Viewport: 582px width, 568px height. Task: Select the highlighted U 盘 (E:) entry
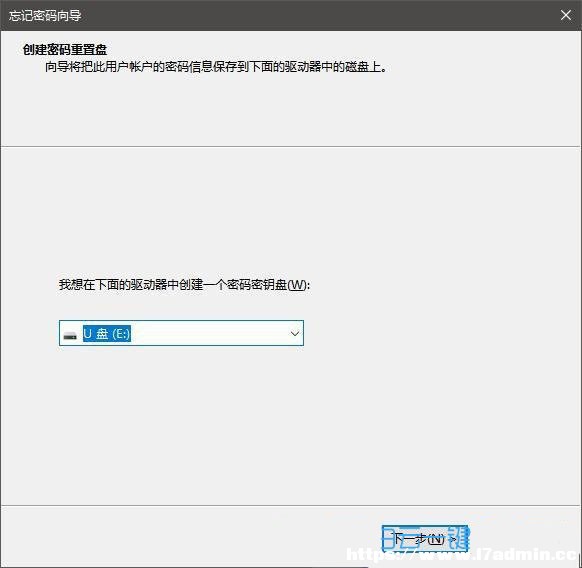tap(107, 333)
